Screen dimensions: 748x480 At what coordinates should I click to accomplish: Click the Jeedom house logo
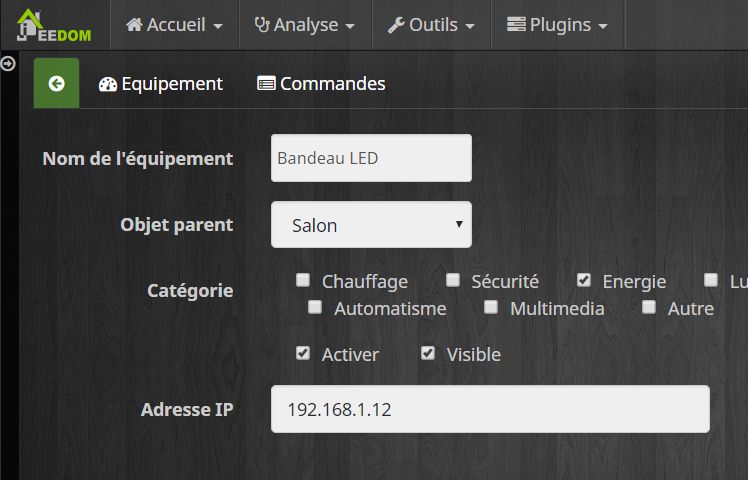click(x=54, y=25)
